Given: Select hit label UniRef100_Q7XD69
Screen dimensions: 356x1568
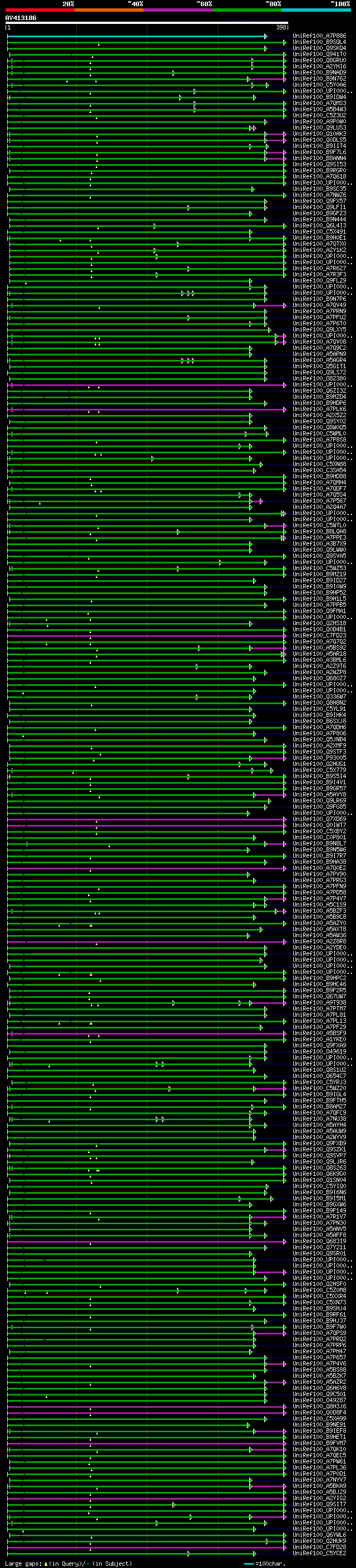Looking at the screenshot, I should click(319, 819).
